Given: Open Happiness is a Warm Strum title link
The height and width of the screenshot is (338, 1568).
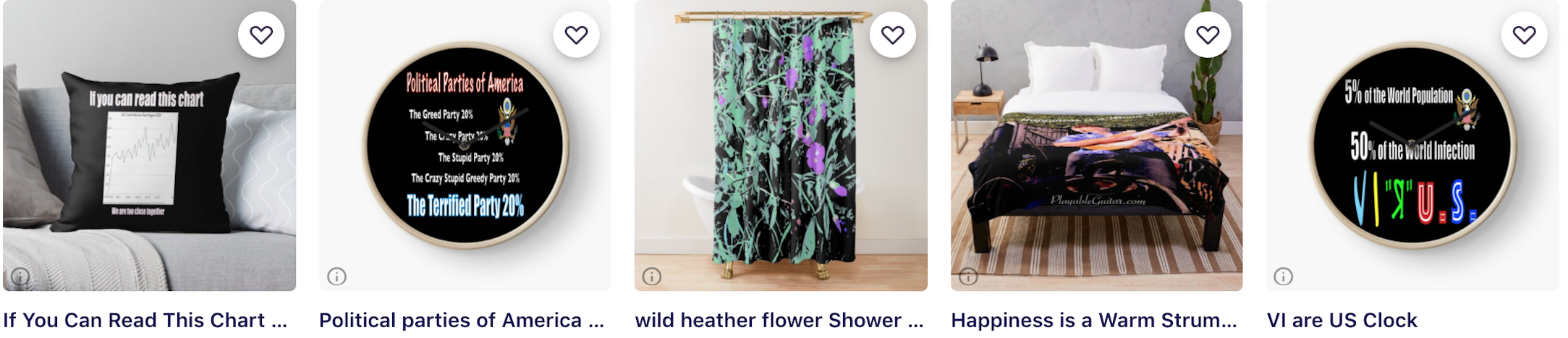Looking at the screenshot, I should (1094, 320).
